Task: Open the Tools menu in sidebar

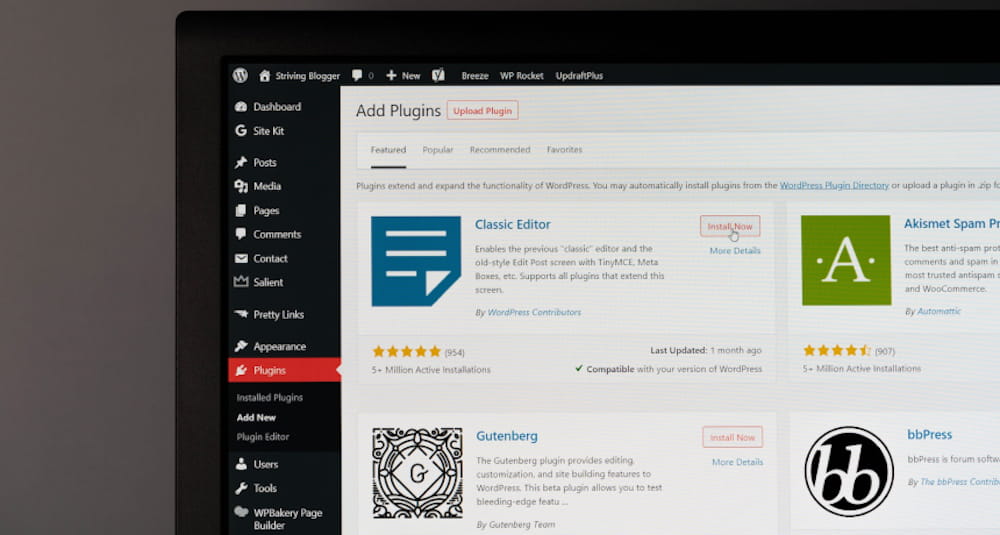Action: pos(264,488)
